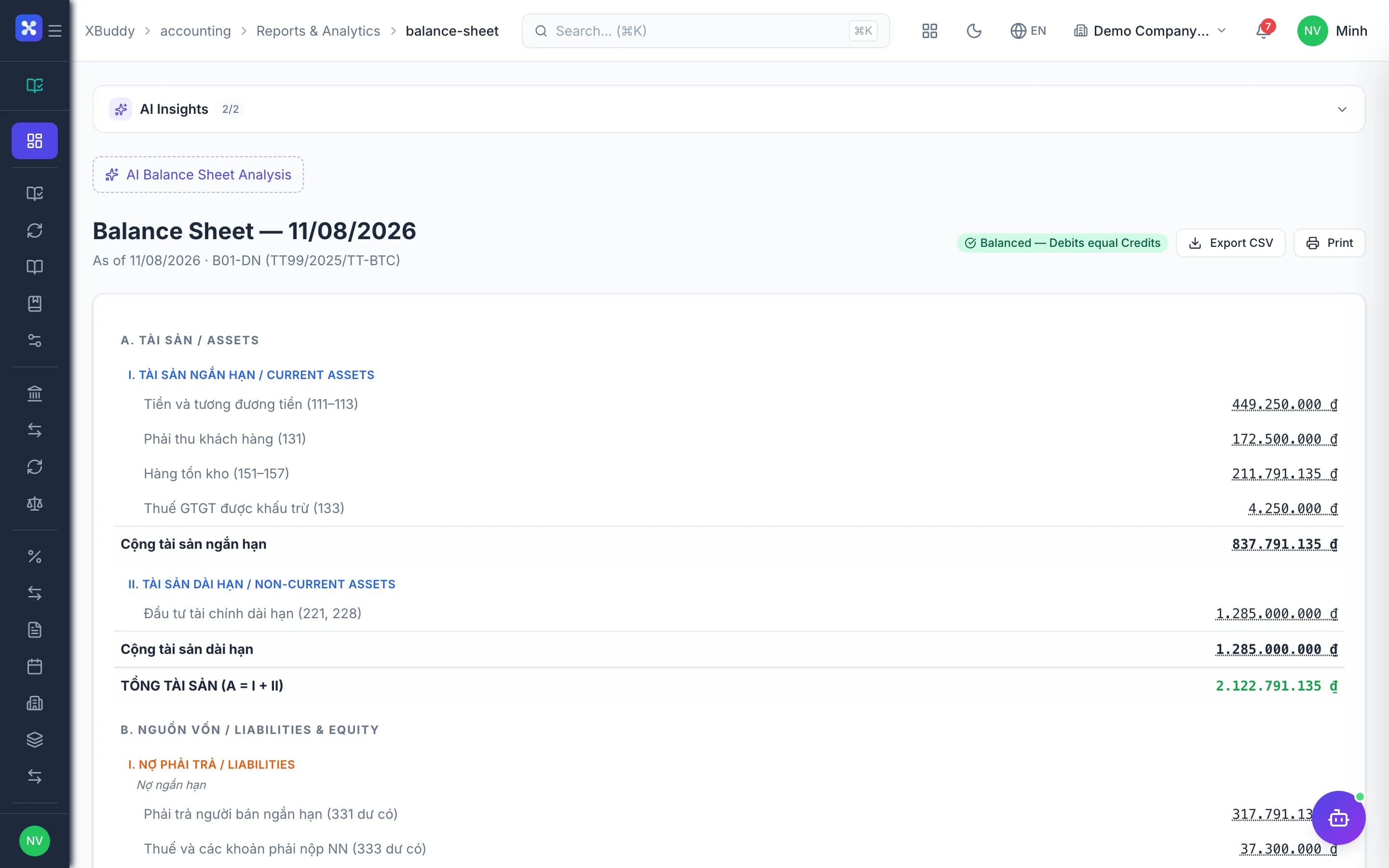Open the percent sidebar icon
This screenshot has height=868, width=1389.
(34, 556)
